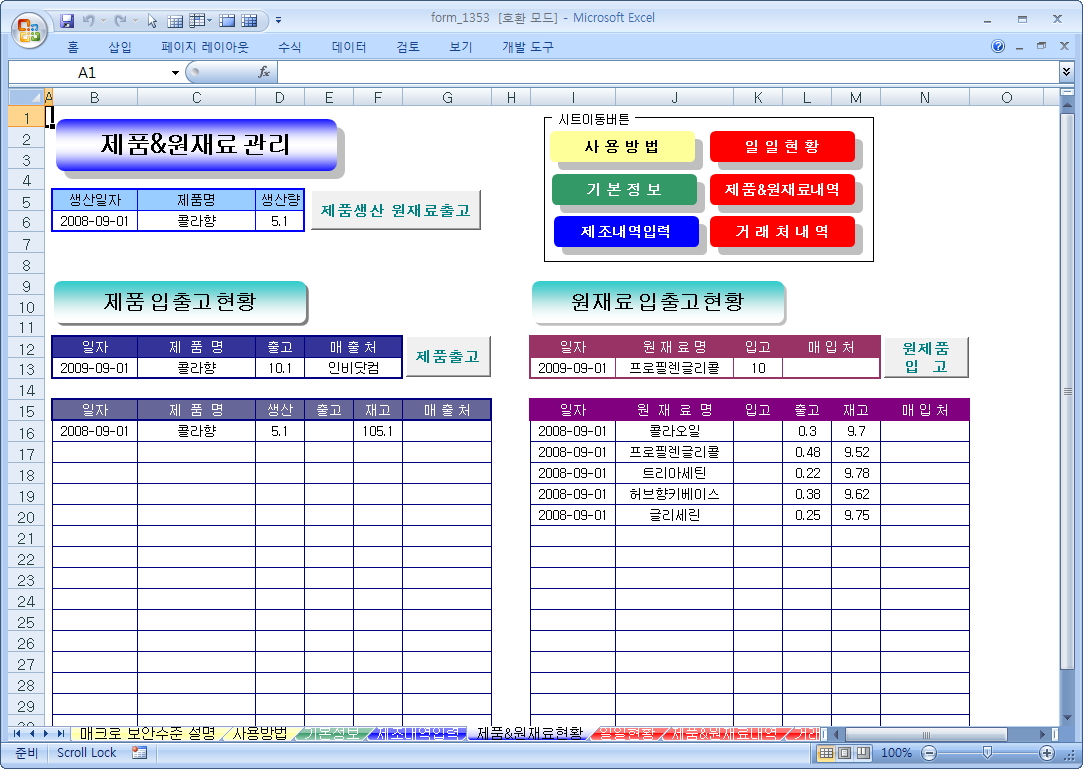Switch to Page Break Preview view

click(862, 752)
